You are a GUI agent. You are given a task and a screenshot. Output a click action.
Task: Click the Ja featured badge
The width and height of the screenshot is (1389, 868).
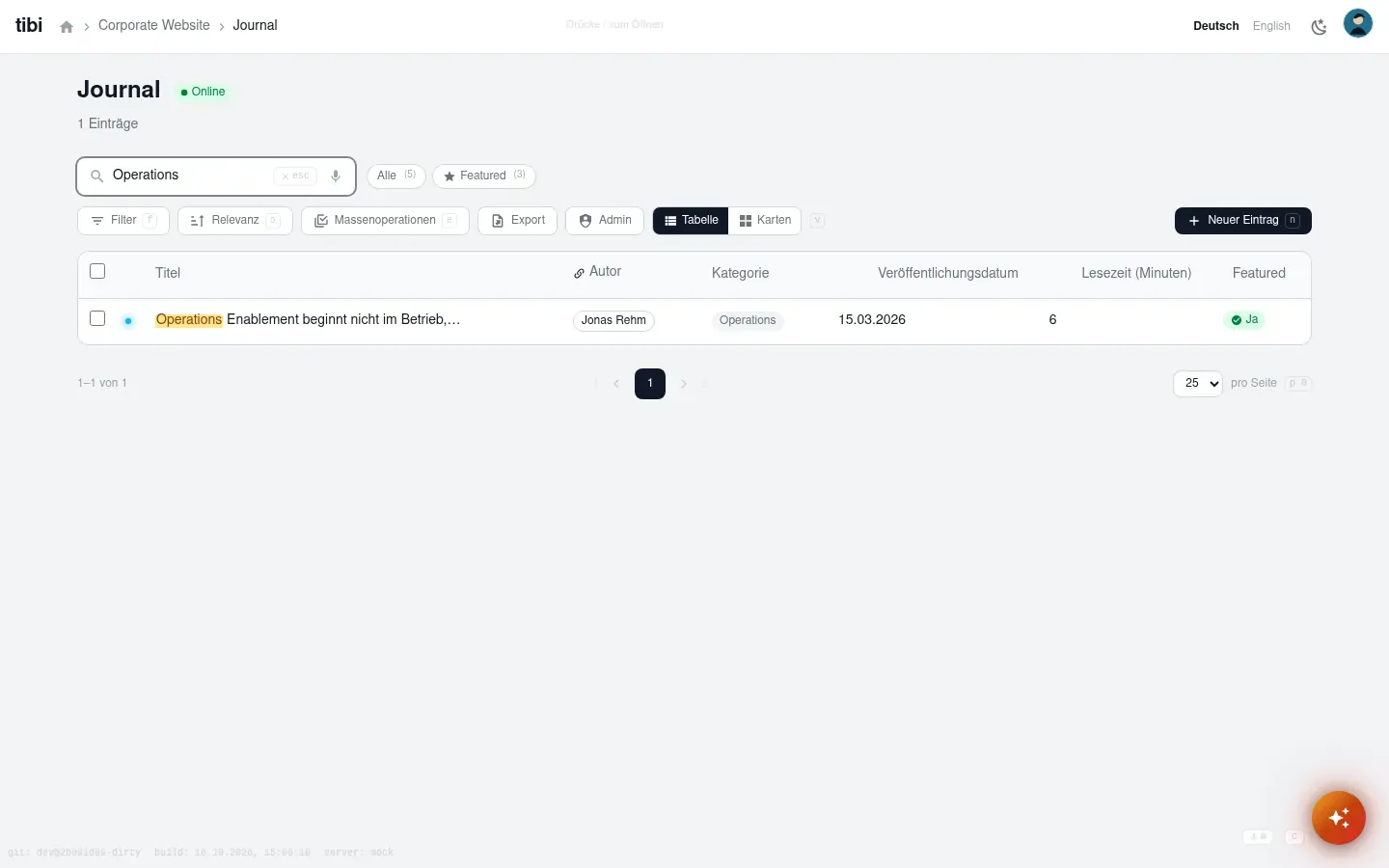coord(1244,320)
